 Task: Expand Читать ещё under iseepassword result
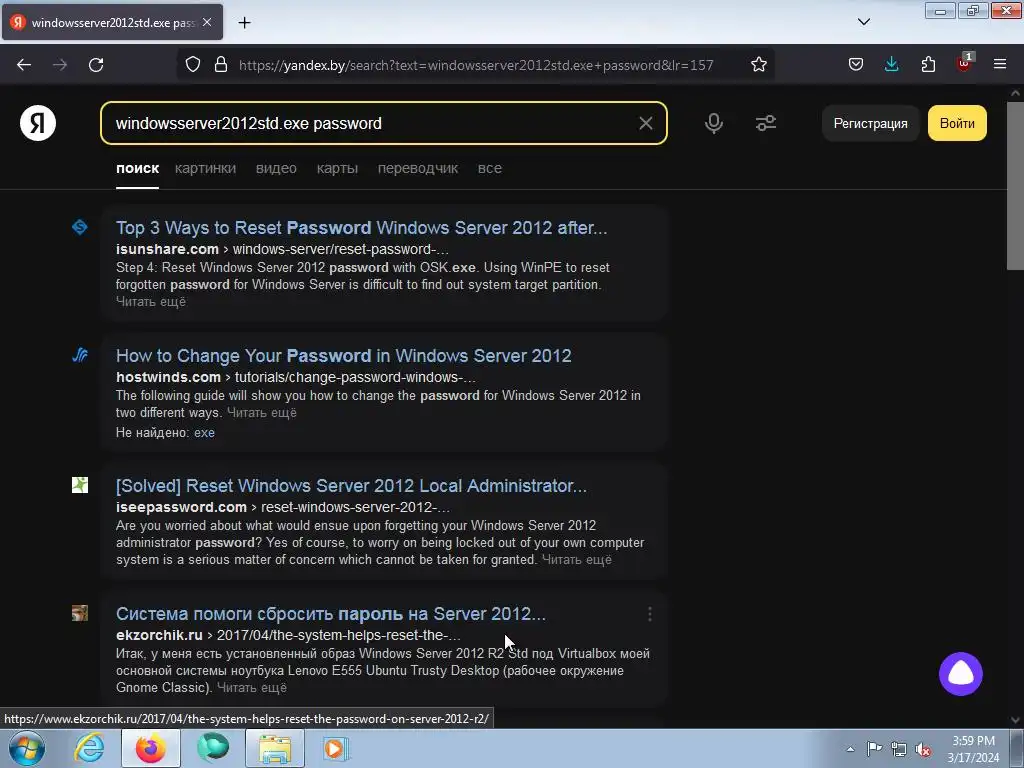[577, 560]
